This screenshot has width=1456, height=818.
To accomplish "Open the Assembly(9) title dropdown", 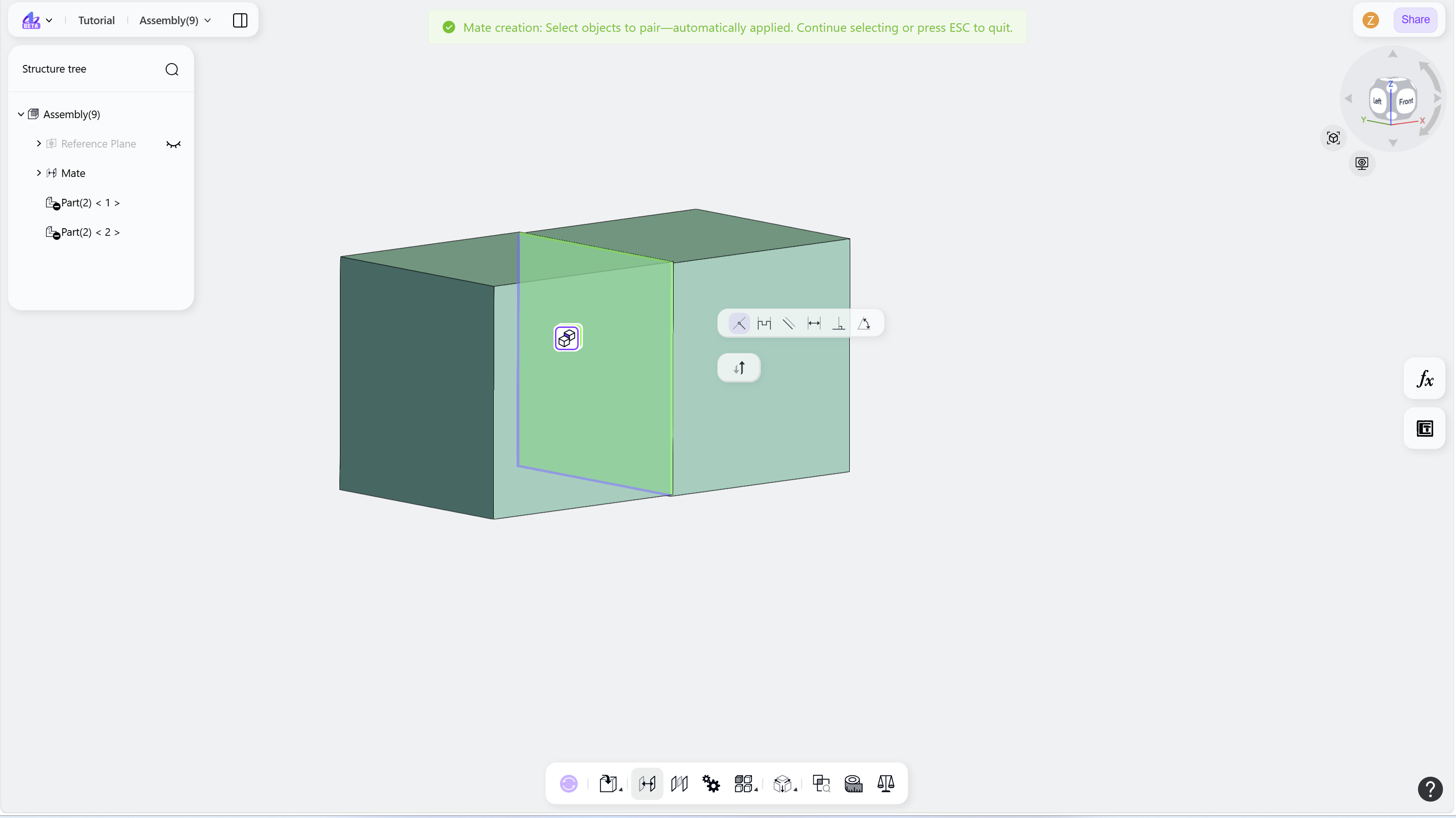I will click(x=175, y=20).
